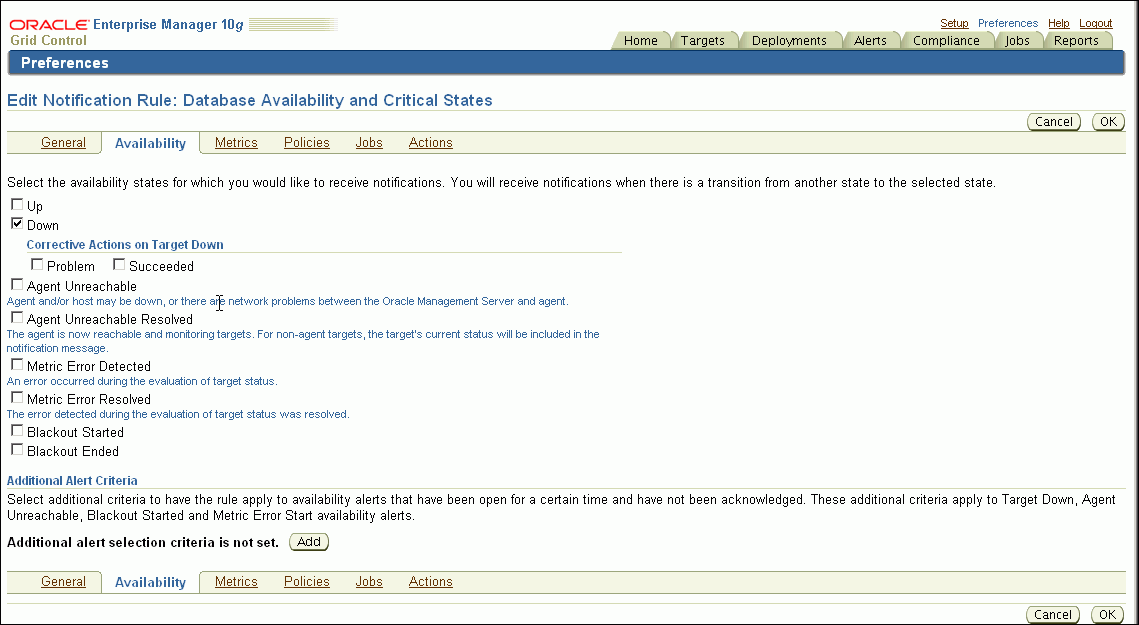The image size is (1139, 625).
Task: Uncheck the Down availability checkbox
Action: pos(17,224)
